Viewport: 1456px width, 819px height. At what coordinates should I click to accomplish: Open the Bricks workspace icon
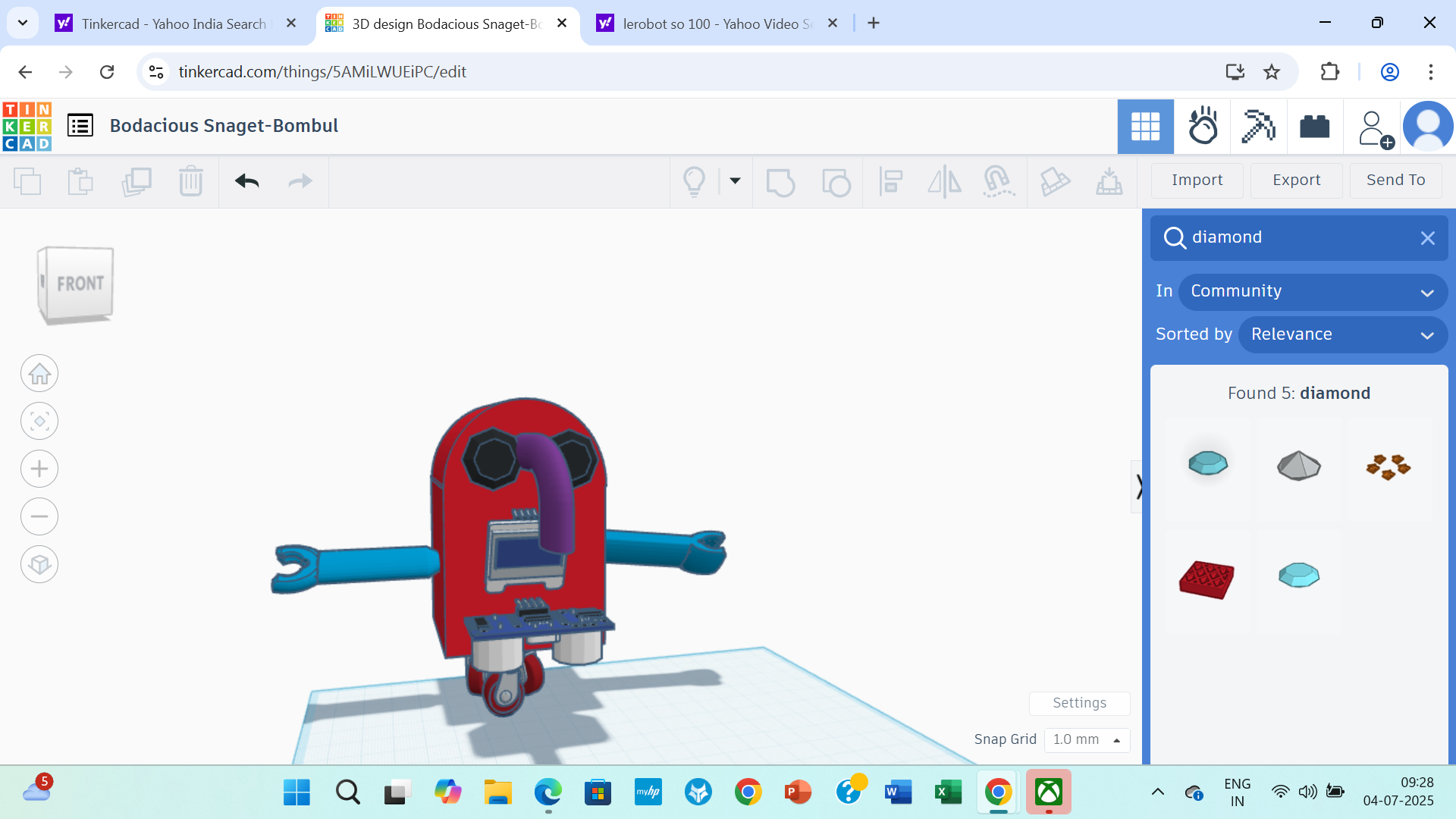(1314, 127)
